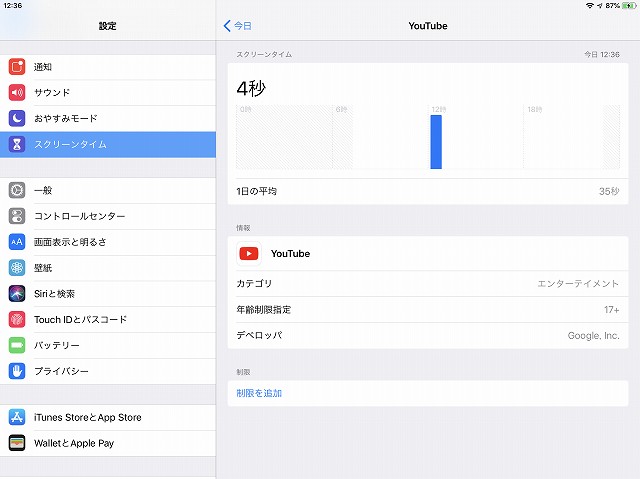This screenshot has height=479, width=640.
Task: Tap the 設定 sidebar title
Action: (x=108, y=26)
